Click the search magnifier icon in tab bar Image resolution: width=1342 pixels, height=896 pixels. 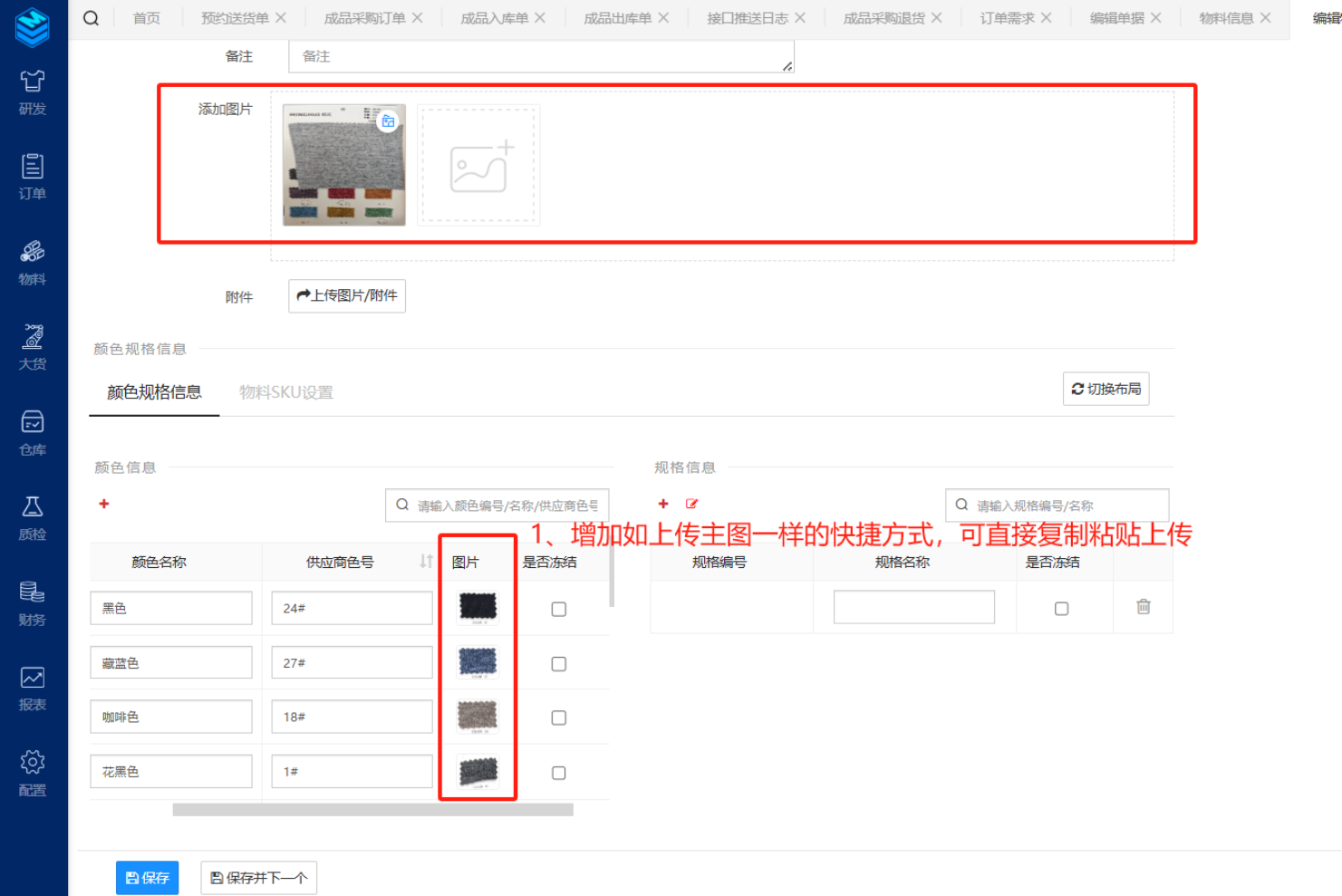tap(91, 18)
